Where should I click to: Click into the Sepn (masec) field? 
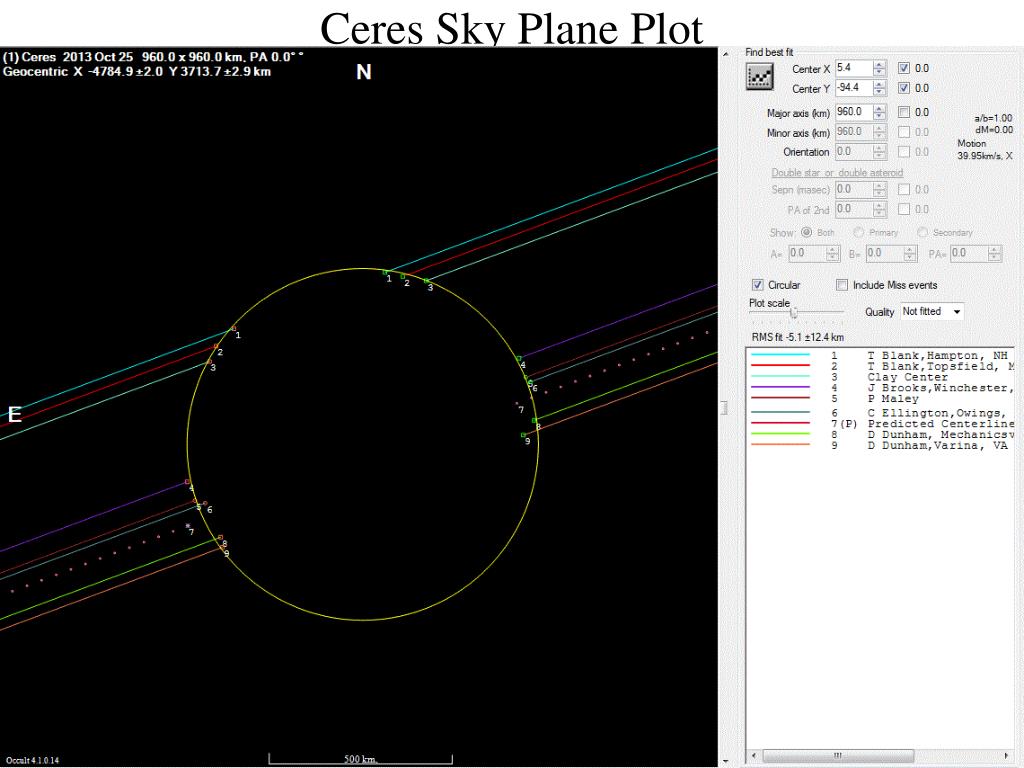point(854,189)
